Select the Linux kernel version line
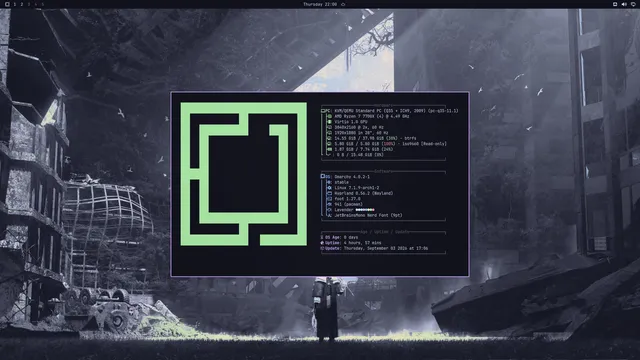The image size is (640, 360). (x=356, y=188)
